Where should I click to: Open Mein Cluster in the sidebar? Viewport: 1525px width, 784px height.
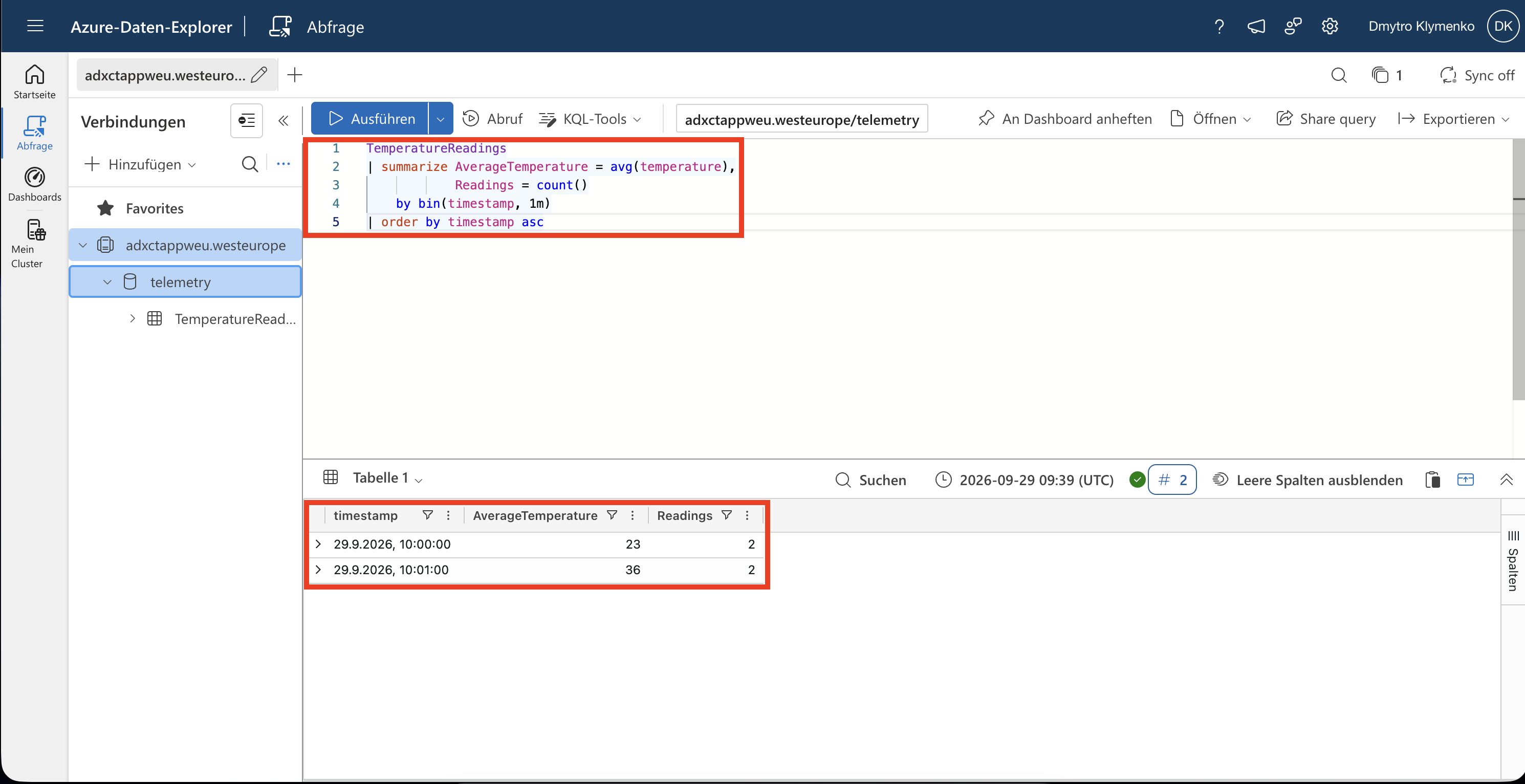[34, 244]
